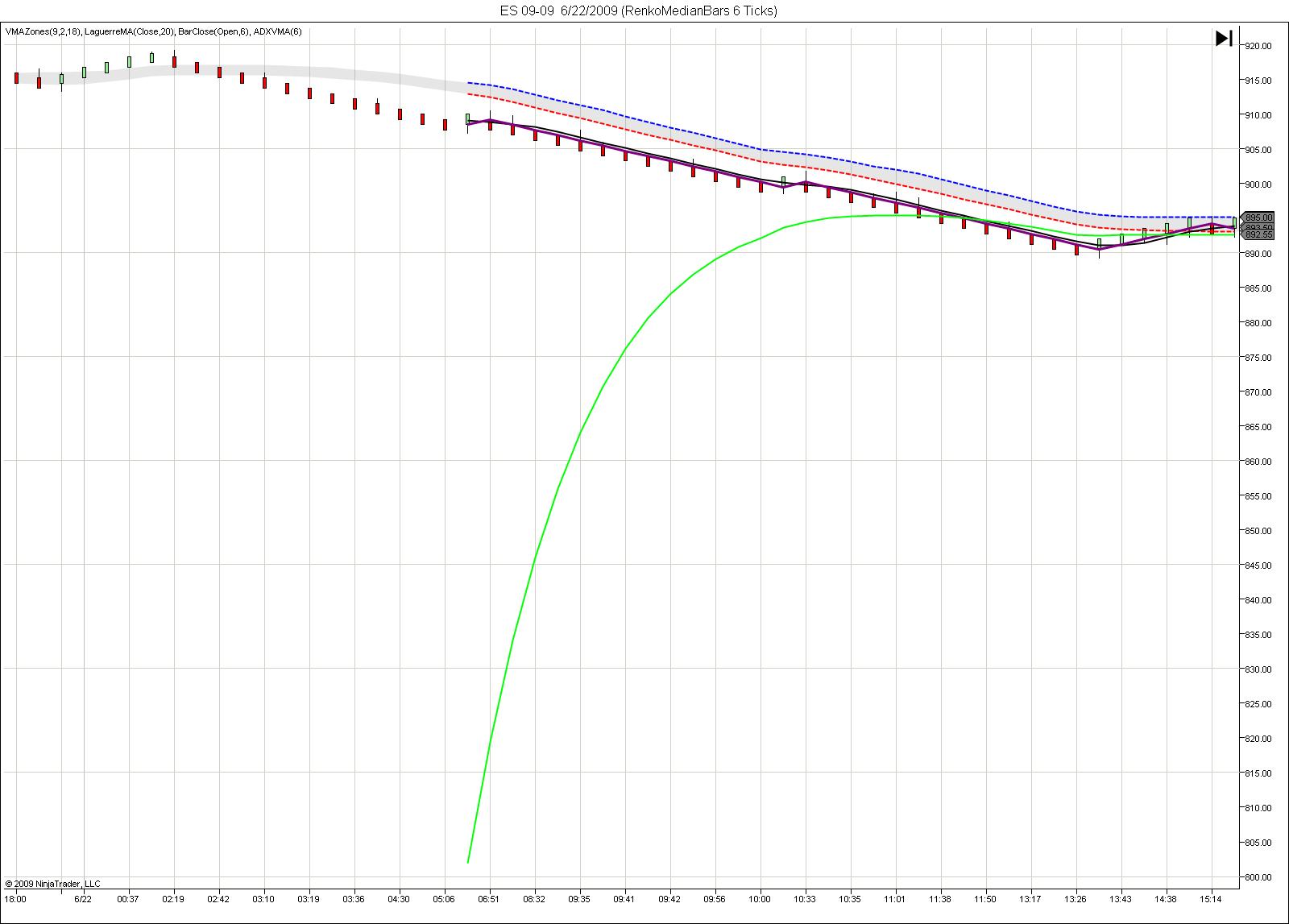Click the 03:36 time axis label
The height and width of the screenshot is (924, 1289).
(x=354, y=899)
